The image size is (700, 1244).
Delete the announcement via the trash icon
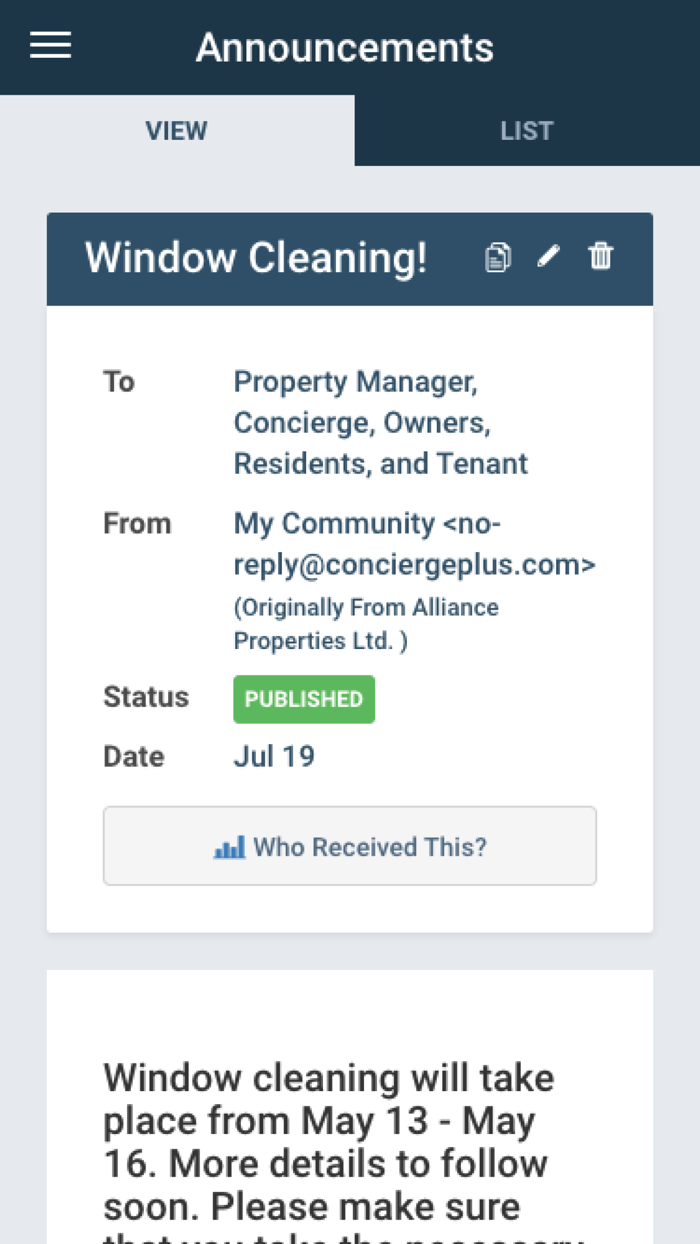600,257
